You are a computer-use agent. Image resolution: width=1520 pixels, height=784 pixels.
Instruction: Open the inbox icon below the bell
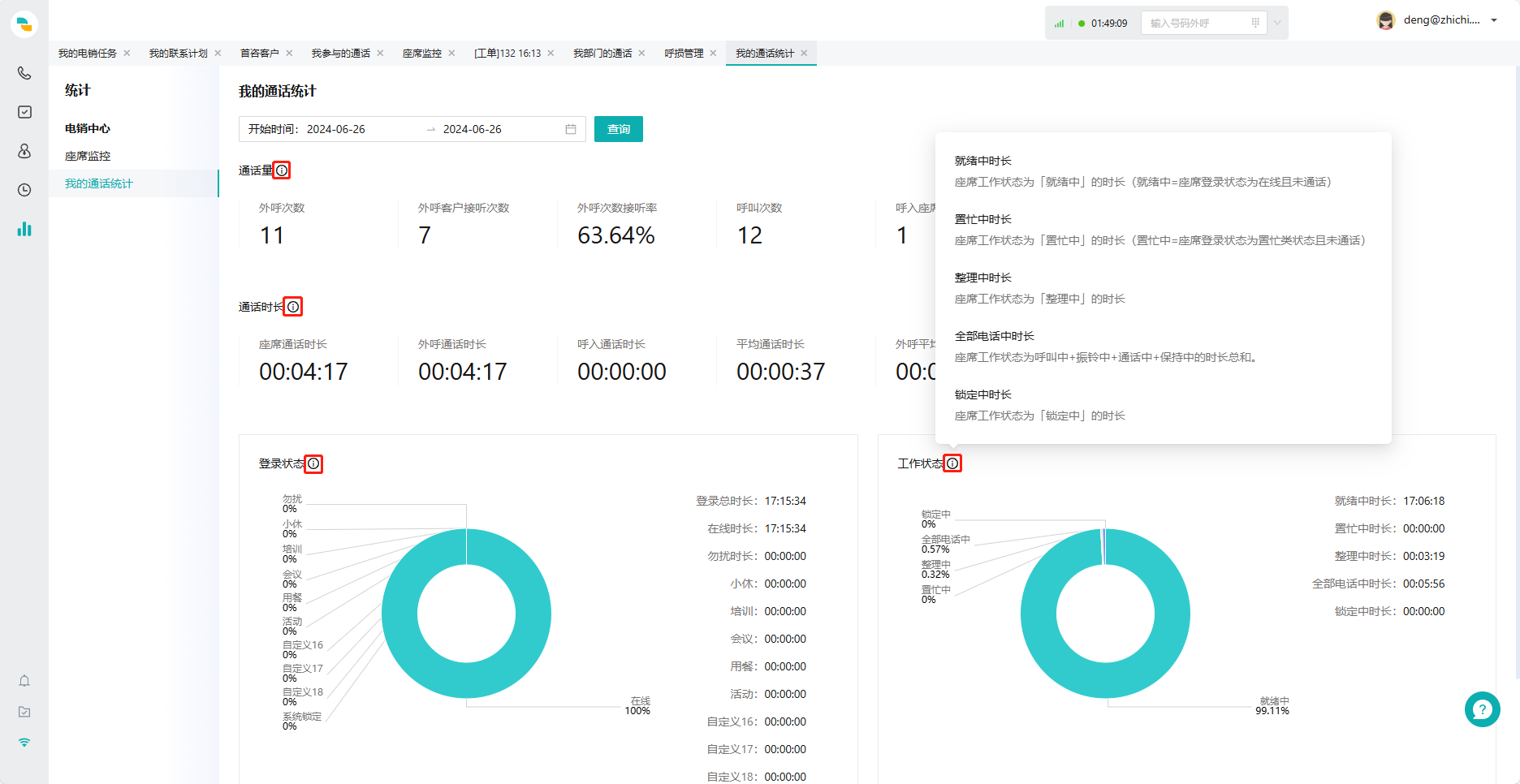pos(24,712)
